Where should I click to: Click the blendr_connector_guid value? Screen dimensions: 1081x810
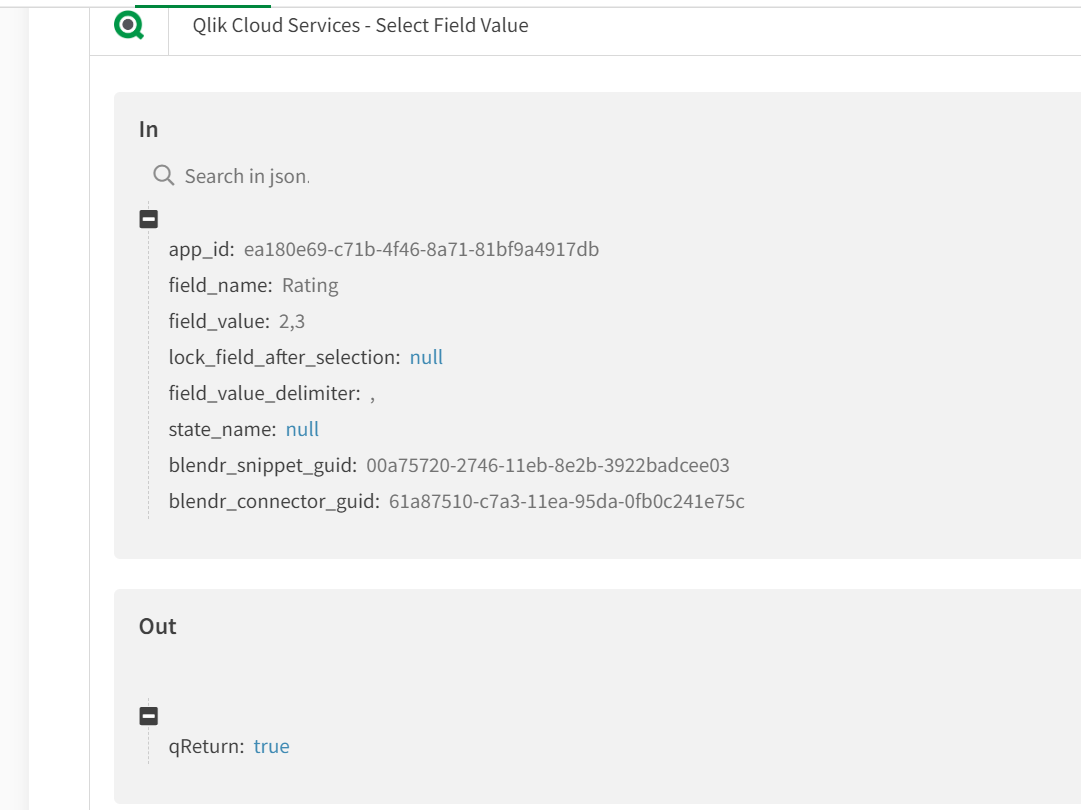click(566, 501)
